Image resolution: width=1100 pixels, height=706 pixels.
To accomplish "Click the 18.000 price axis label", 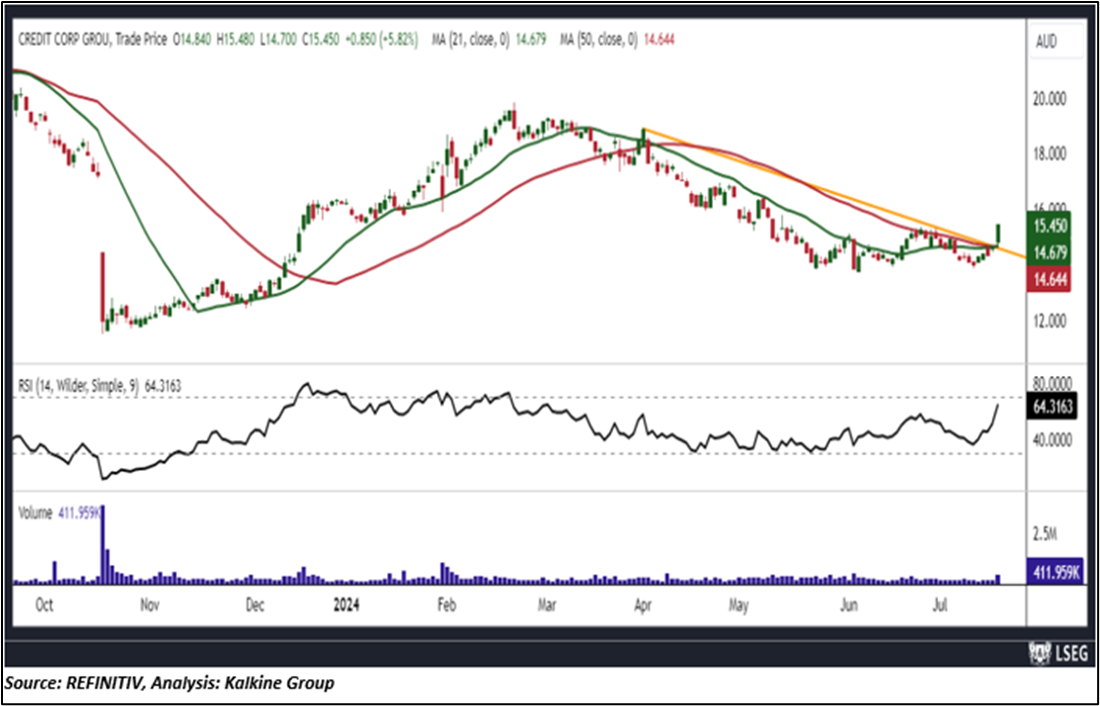I will (x=1052, y=154).
